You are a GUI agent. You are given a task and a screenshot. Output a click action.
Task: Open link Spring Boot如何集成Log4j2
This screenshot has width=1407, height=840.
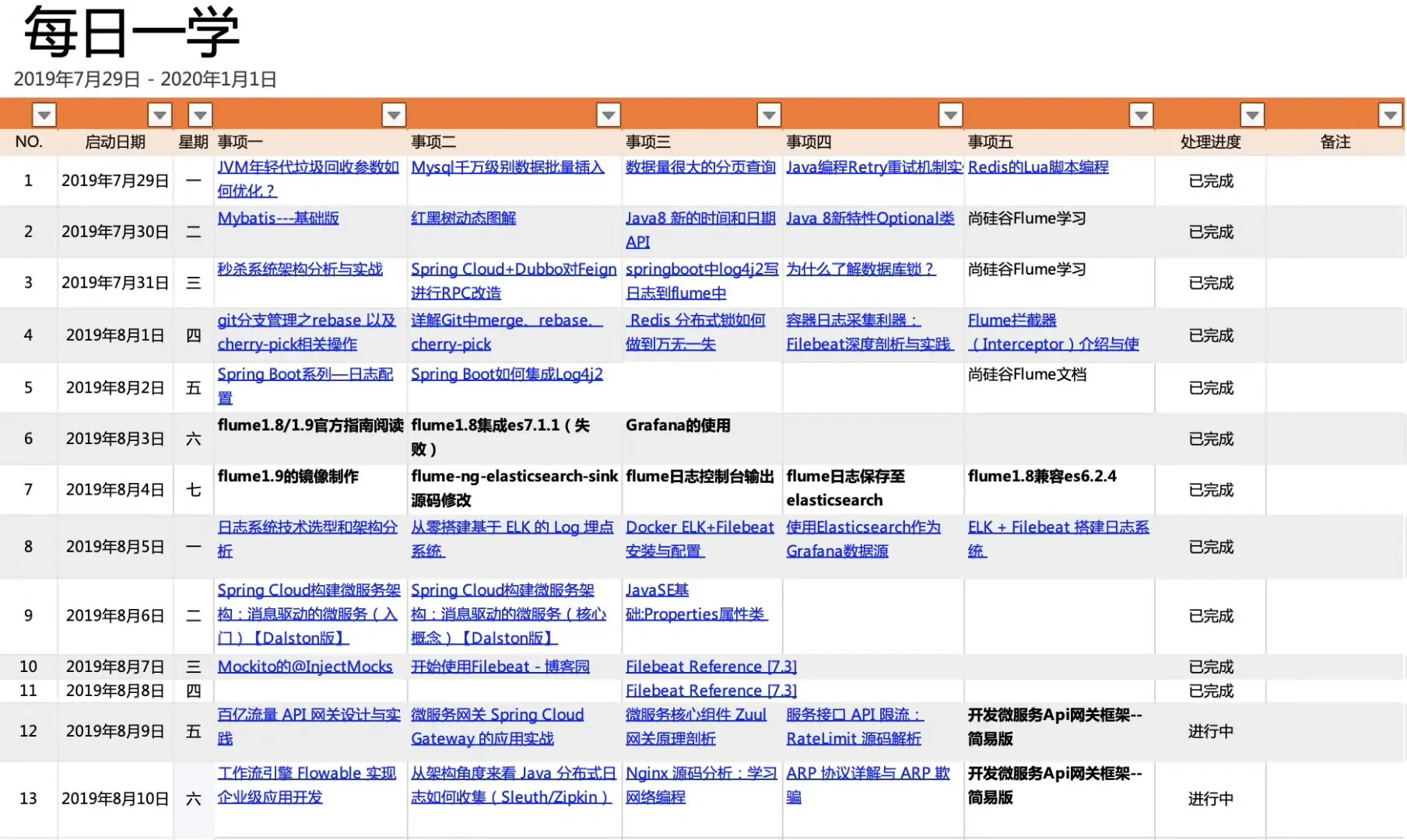[507, 374]
